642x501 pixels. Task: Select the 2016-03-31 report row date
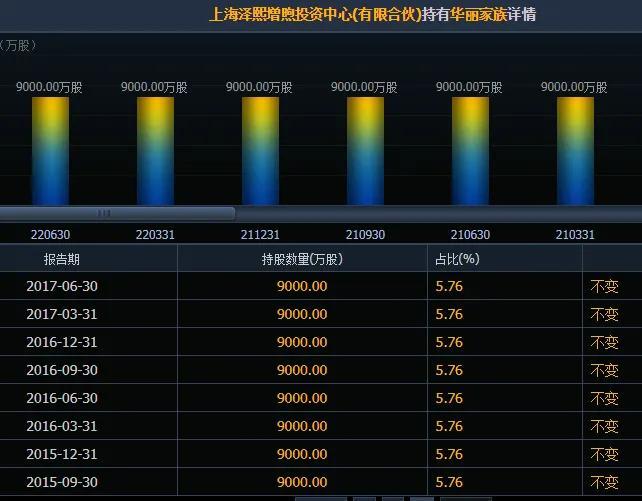62,426
